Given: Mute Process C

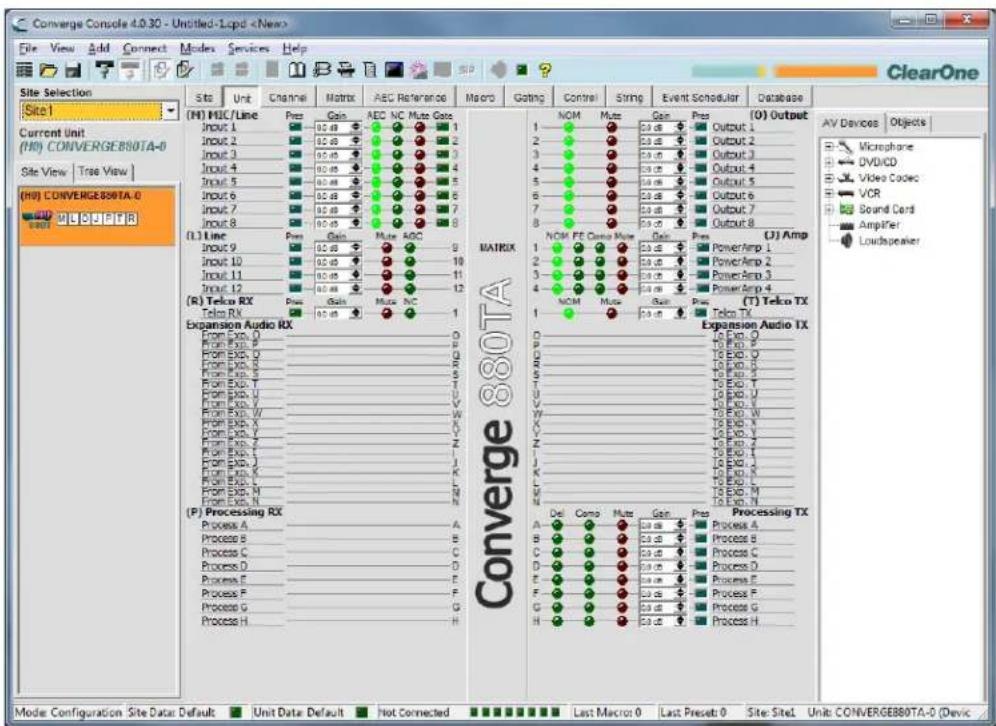Looking at the screenshot, I should click(622, 552).
